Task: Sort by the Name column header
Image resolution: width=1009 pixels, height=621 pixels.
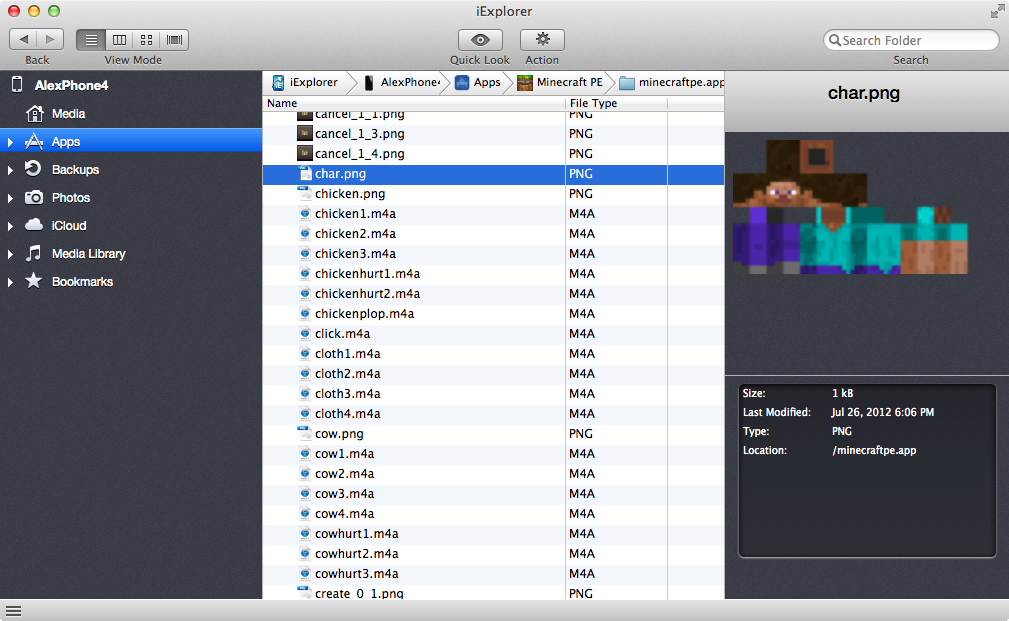Action: [282, 103]
